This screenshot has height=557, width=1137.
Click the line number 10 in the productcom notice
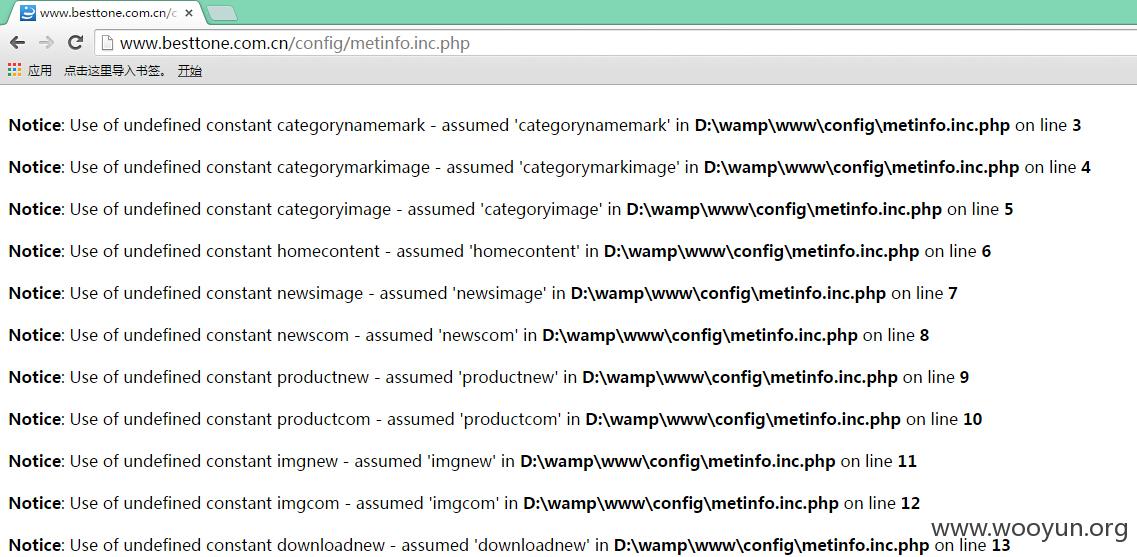click(972, 420)
